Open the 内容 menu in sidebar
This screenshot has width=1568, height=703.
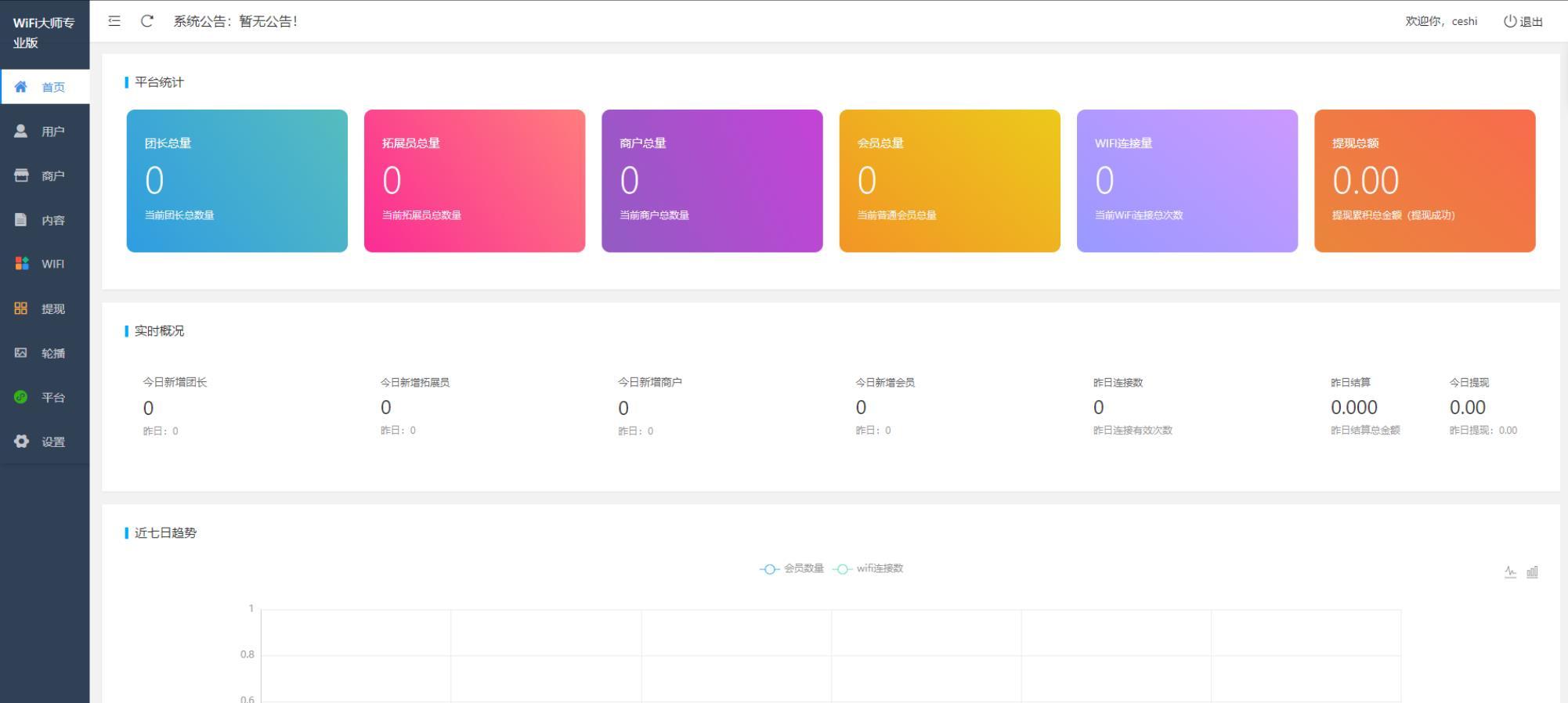click(52, 220)
